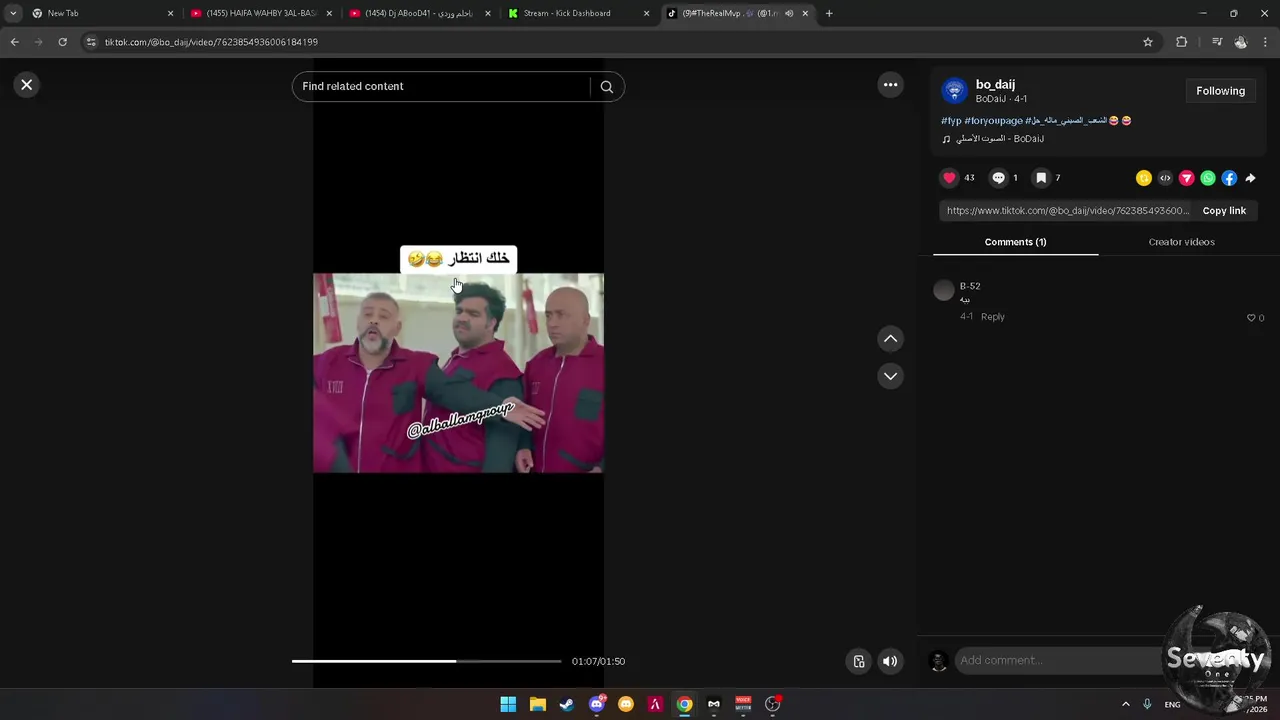Viewport: 1280px width, 720px height.
Task: Click the embed code icon
Action: point(1165,178)
